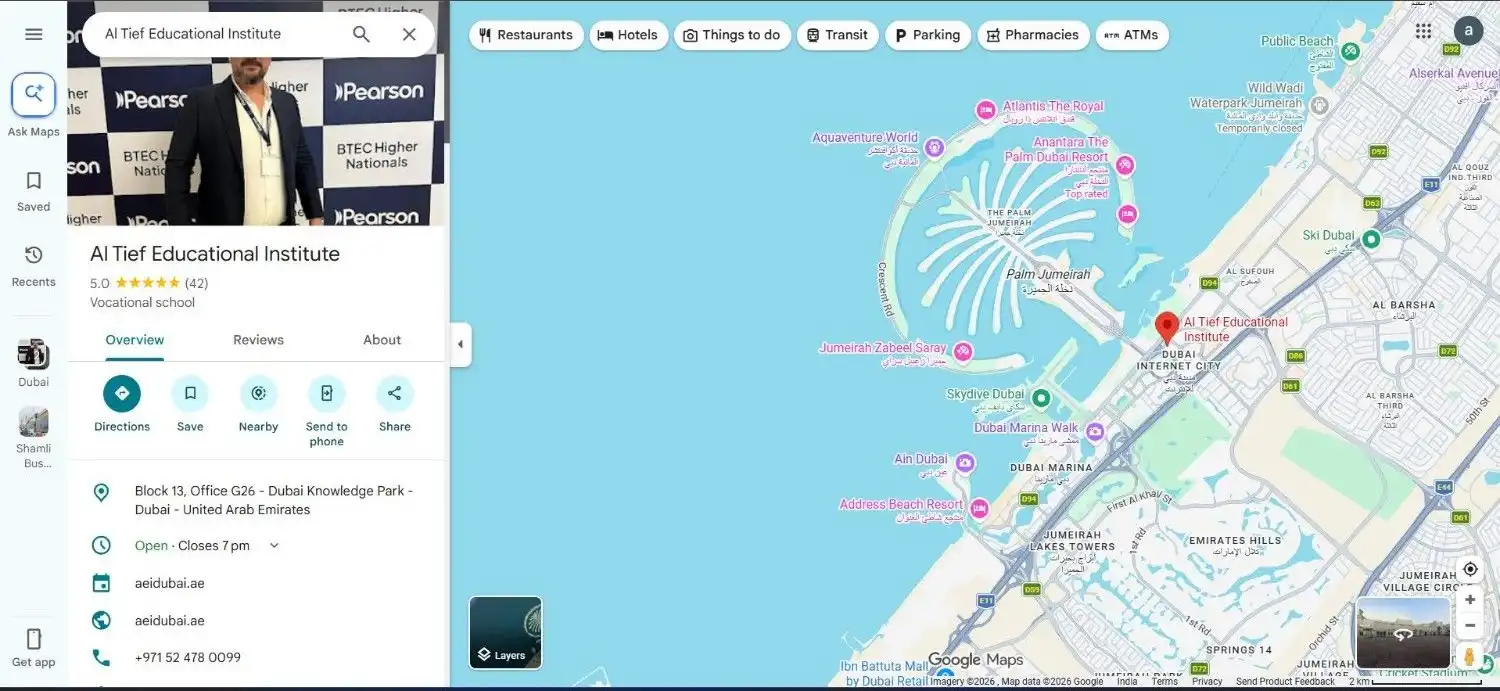
Task: Click the Share icon button
Action: [x=395, y=393]
